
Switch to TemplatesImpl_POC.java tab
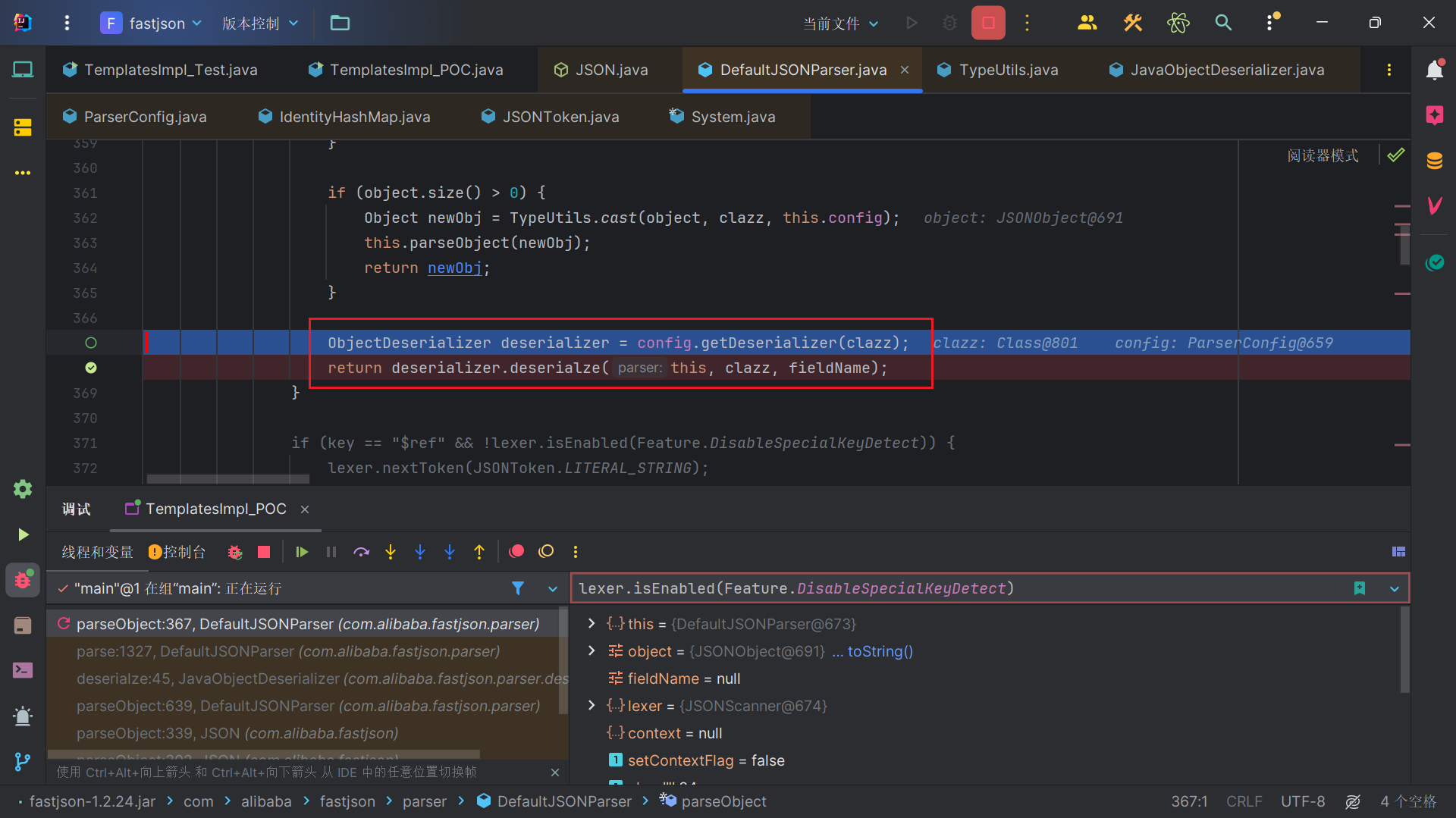406,70
